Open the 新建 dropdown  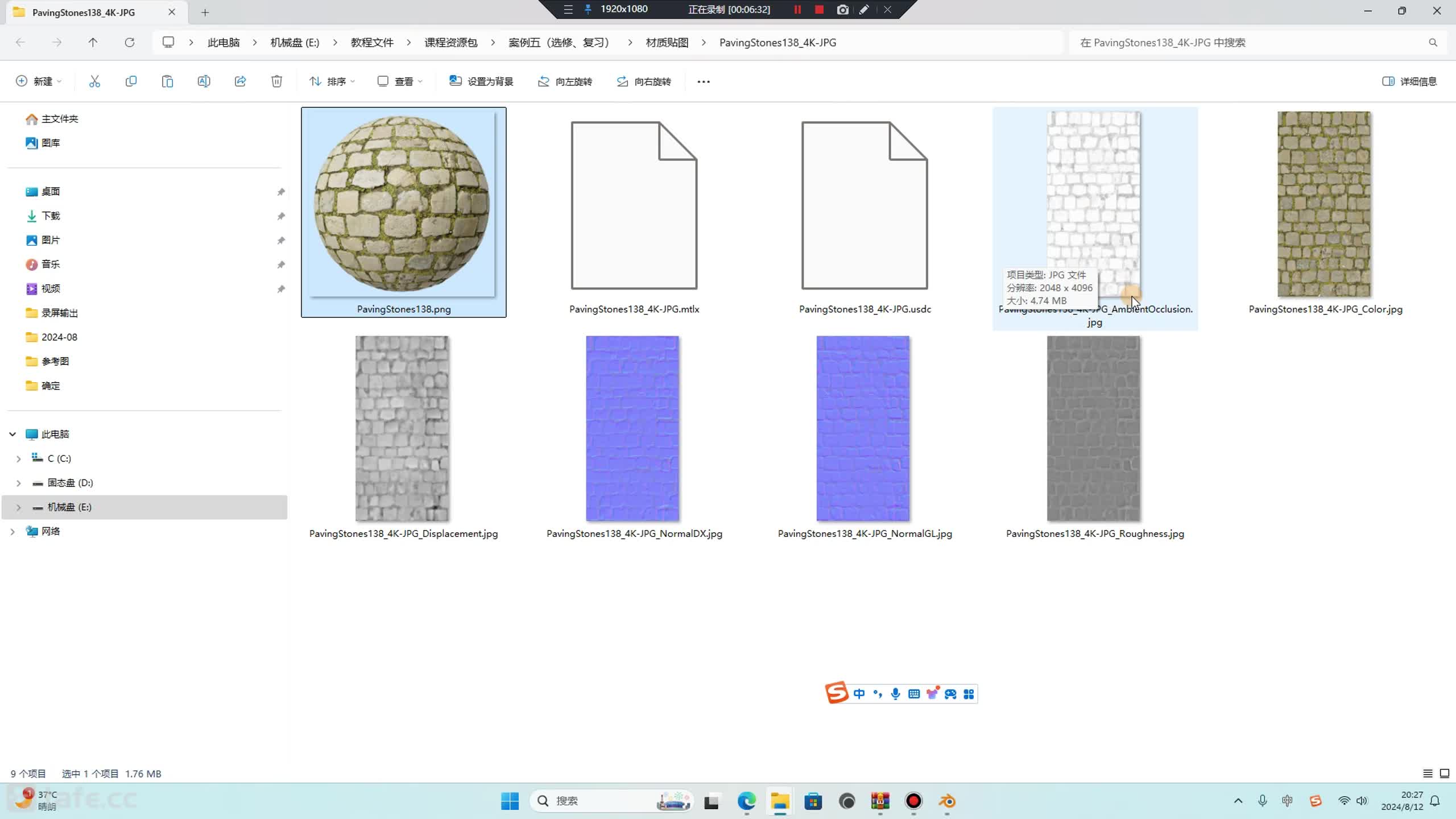coord(39,81)
